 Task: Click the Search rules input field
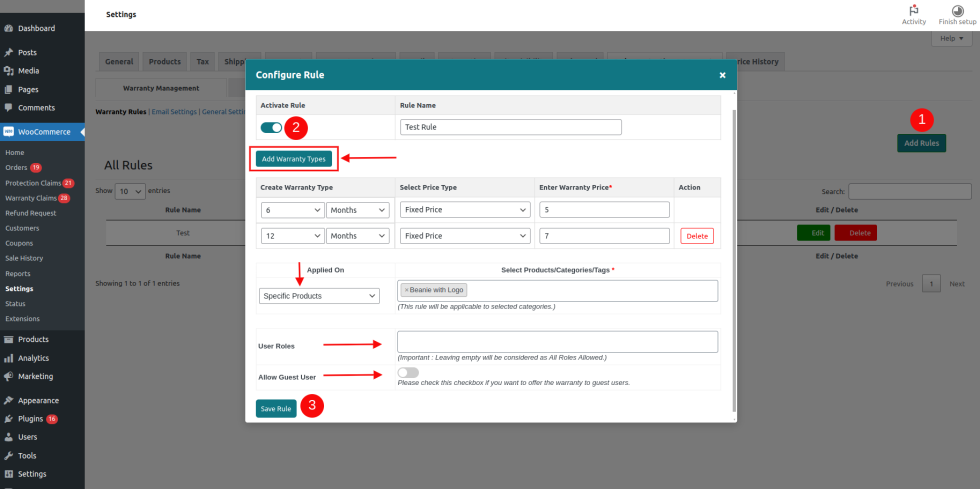pos(909,191)
